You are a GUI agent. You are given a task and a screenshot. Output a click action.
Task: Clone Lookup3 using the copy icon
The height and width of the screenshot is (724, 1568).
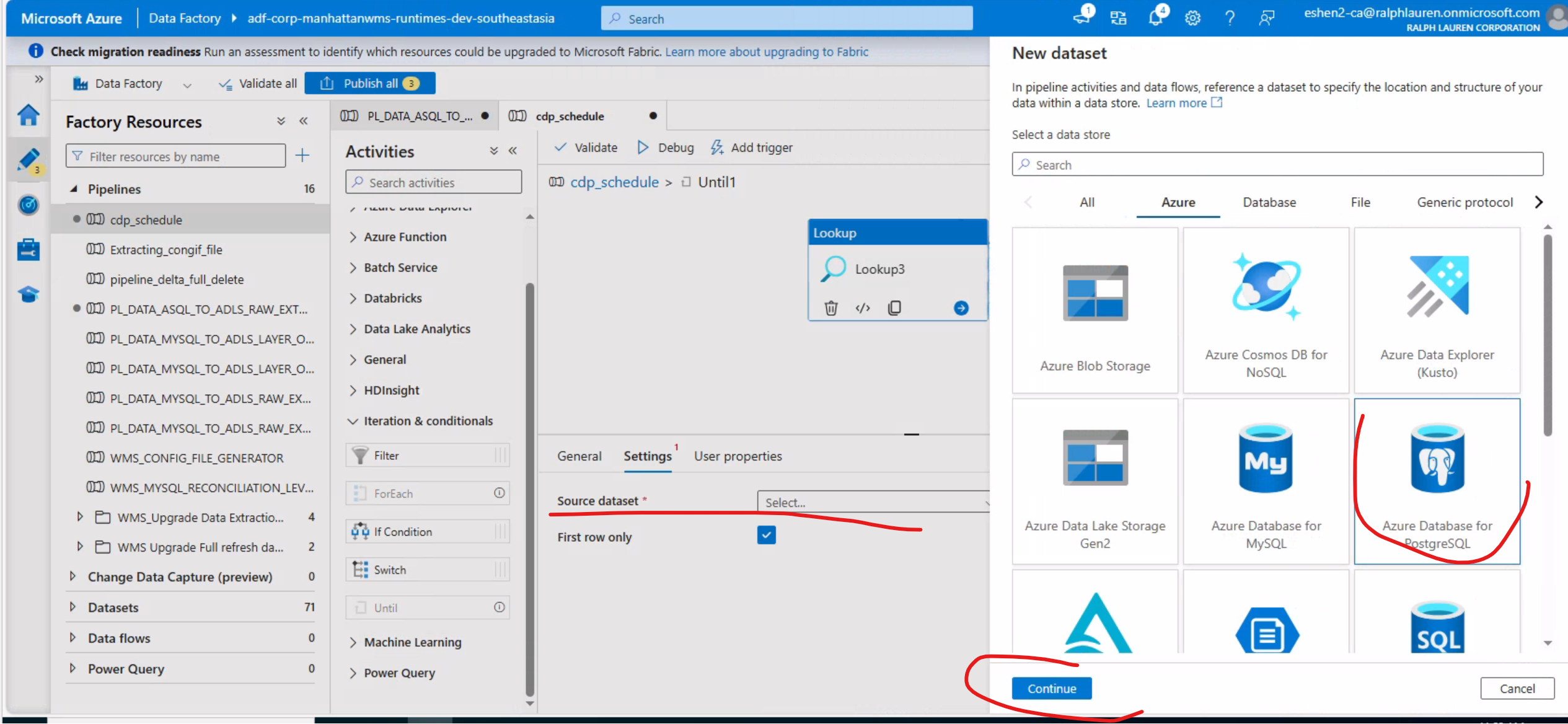[x=894, y=308]
